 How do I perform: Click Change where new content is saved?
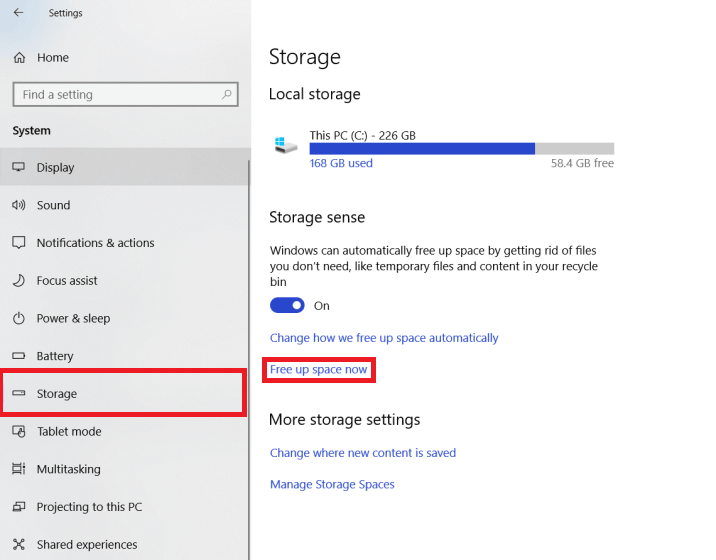point(363,453)
